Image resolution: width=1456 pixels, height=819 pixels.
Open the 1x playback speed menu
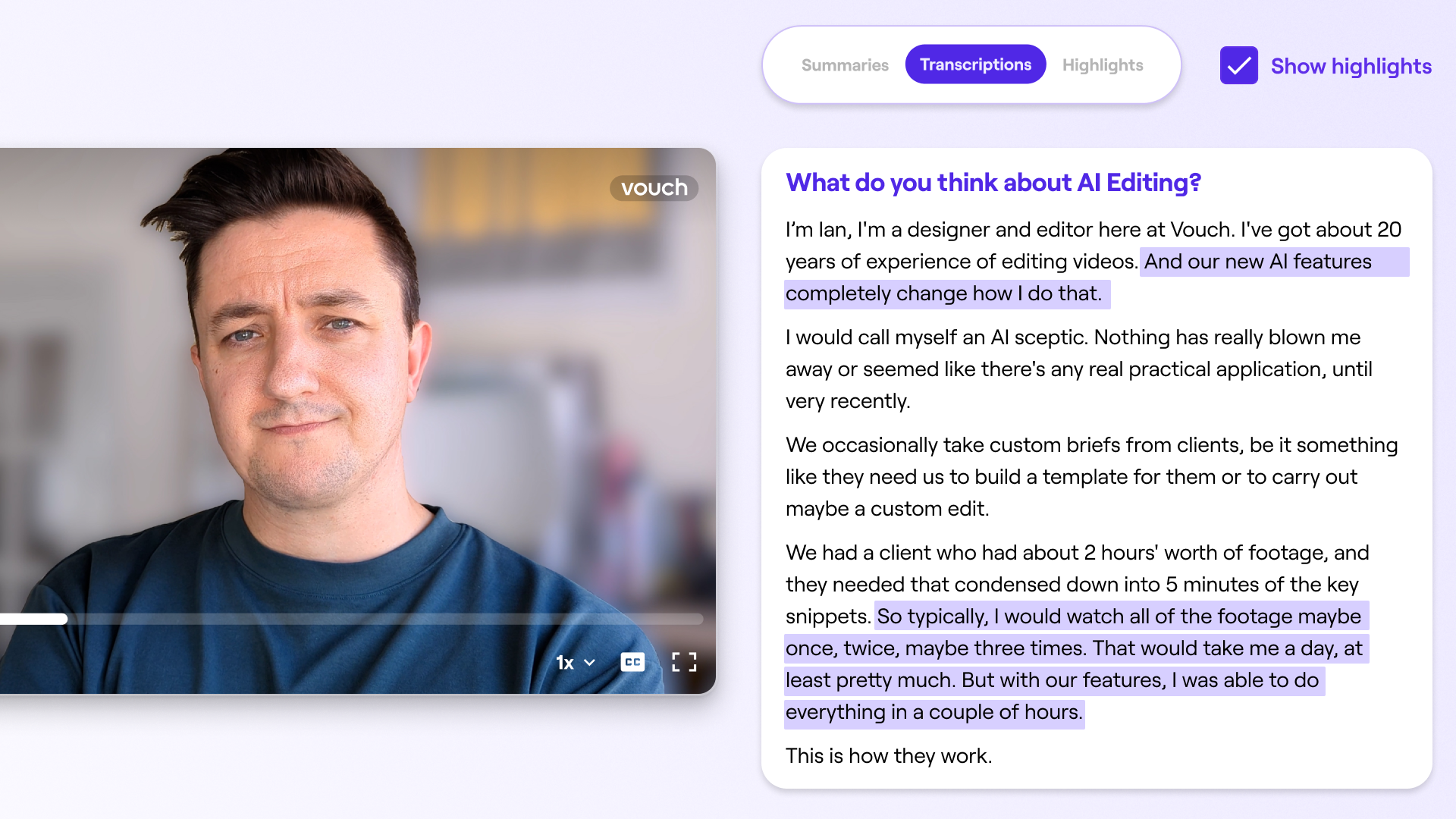click(566, 663)
